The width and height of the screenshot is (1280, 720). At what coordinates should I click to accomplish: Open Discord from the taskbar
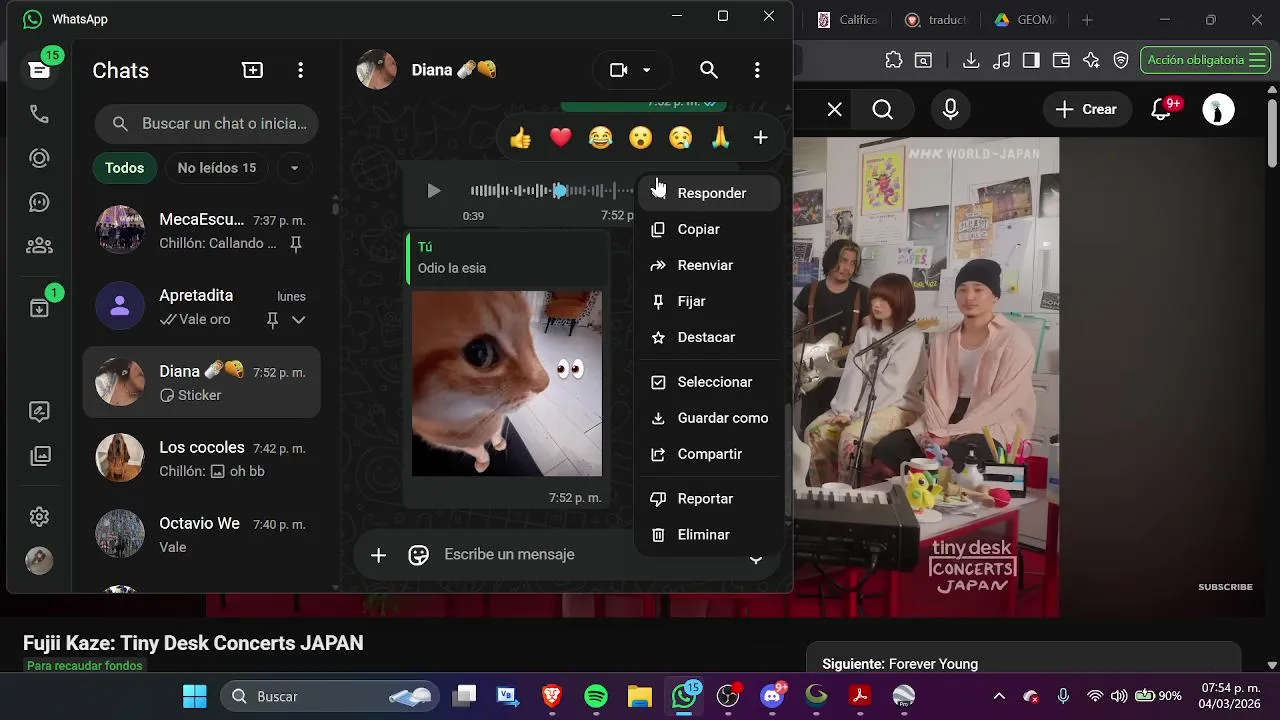pos(772,696)
